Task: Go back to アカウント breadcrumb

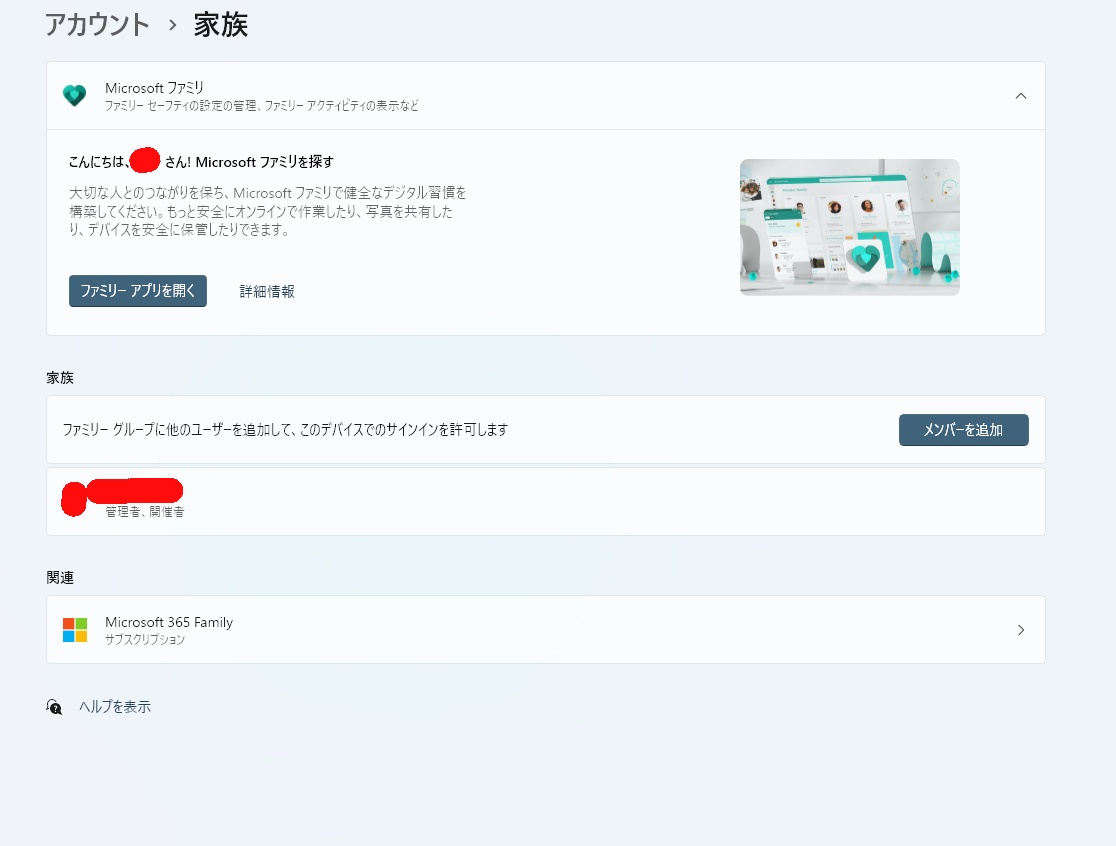Action: pos(98,25)
